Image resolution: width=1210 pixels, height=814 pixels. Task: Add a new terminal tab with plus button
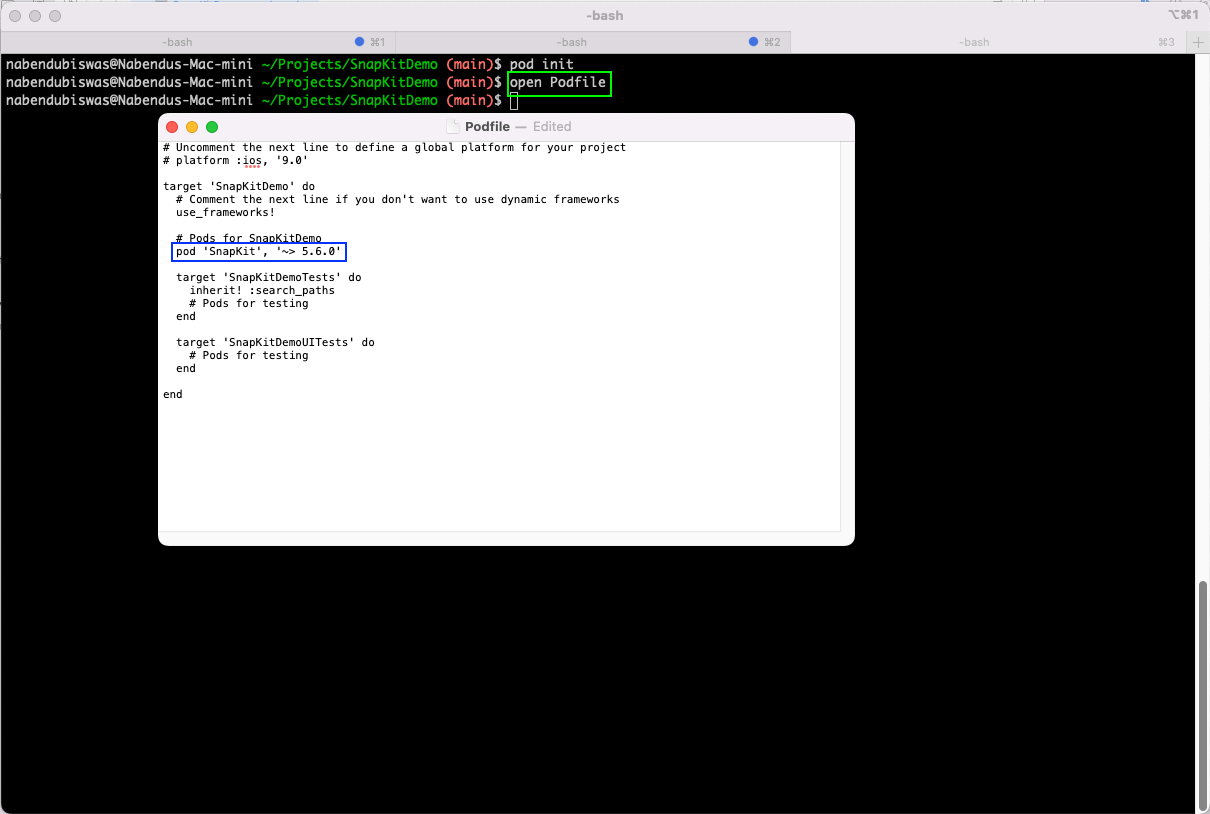[1197, 42]
